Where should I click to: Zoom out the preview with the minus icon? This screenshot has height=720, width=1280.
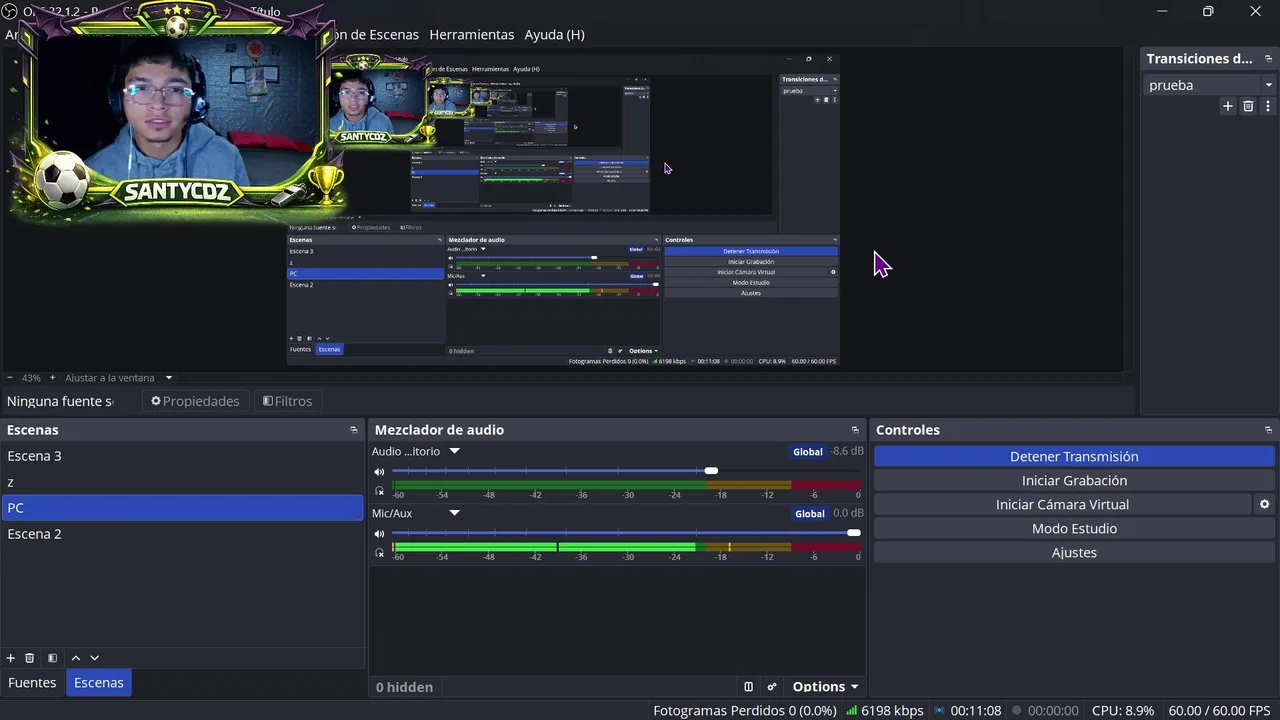[10, 378]
